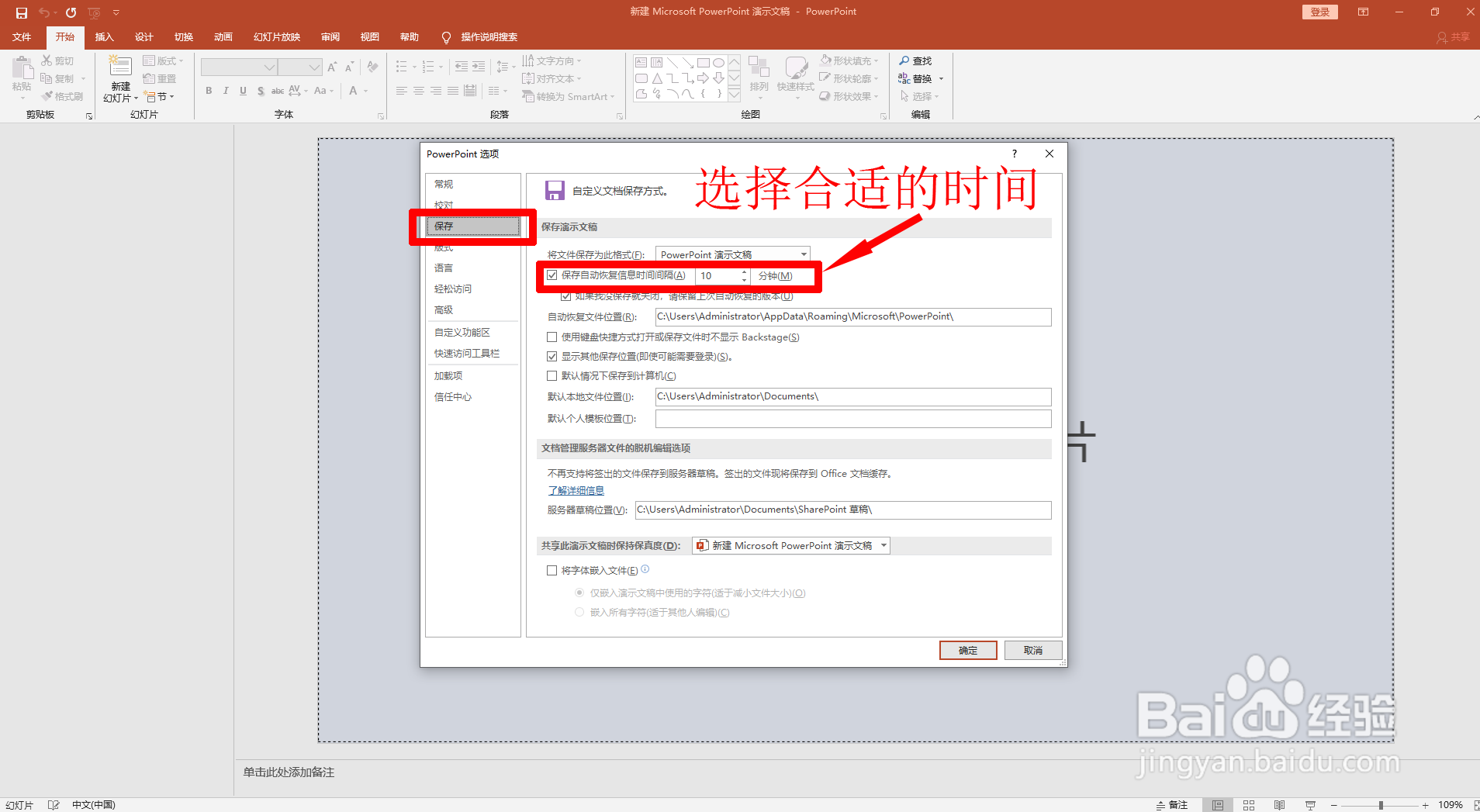Click the 登录 sign in button
This screenshot has width=1480, height=812.
(1320, 12)
